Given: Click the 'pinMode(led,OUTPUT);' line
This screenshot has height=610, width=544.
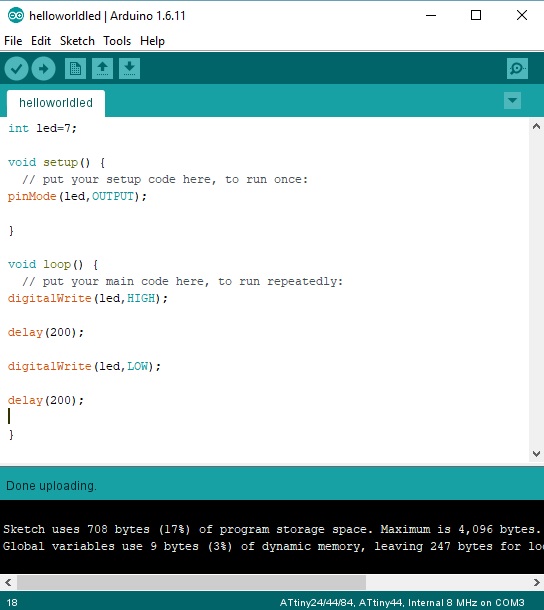Looking at the screenshot, I should tap(77, 196).
